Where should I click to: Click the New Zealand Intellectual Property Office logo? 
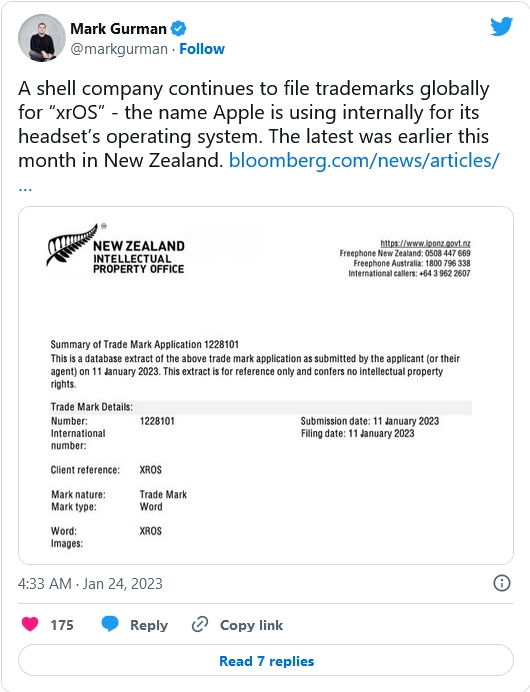[116, 249]
